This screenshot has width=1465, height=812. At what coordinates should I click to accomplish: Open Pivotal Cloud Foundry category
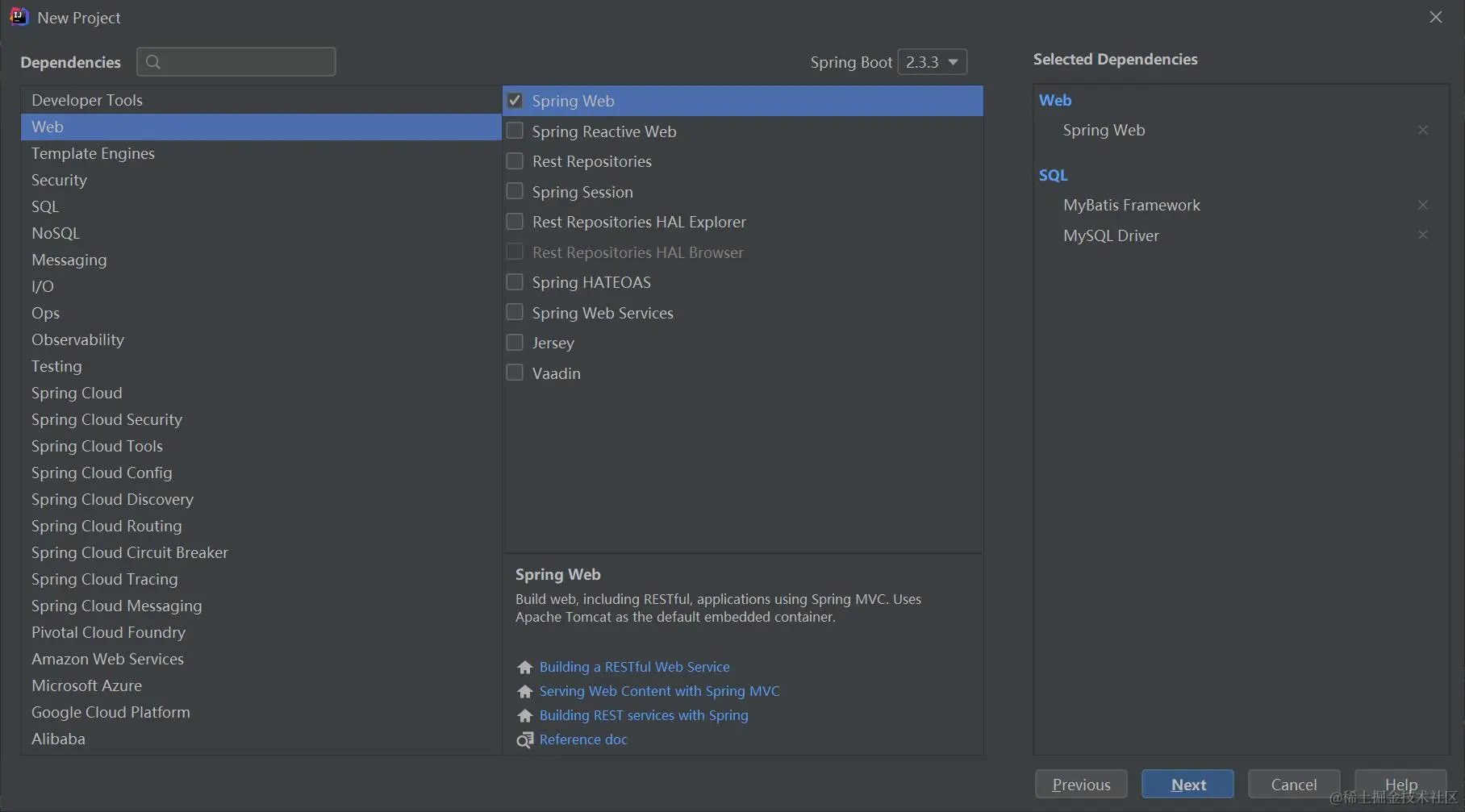(x=261, y=632)
